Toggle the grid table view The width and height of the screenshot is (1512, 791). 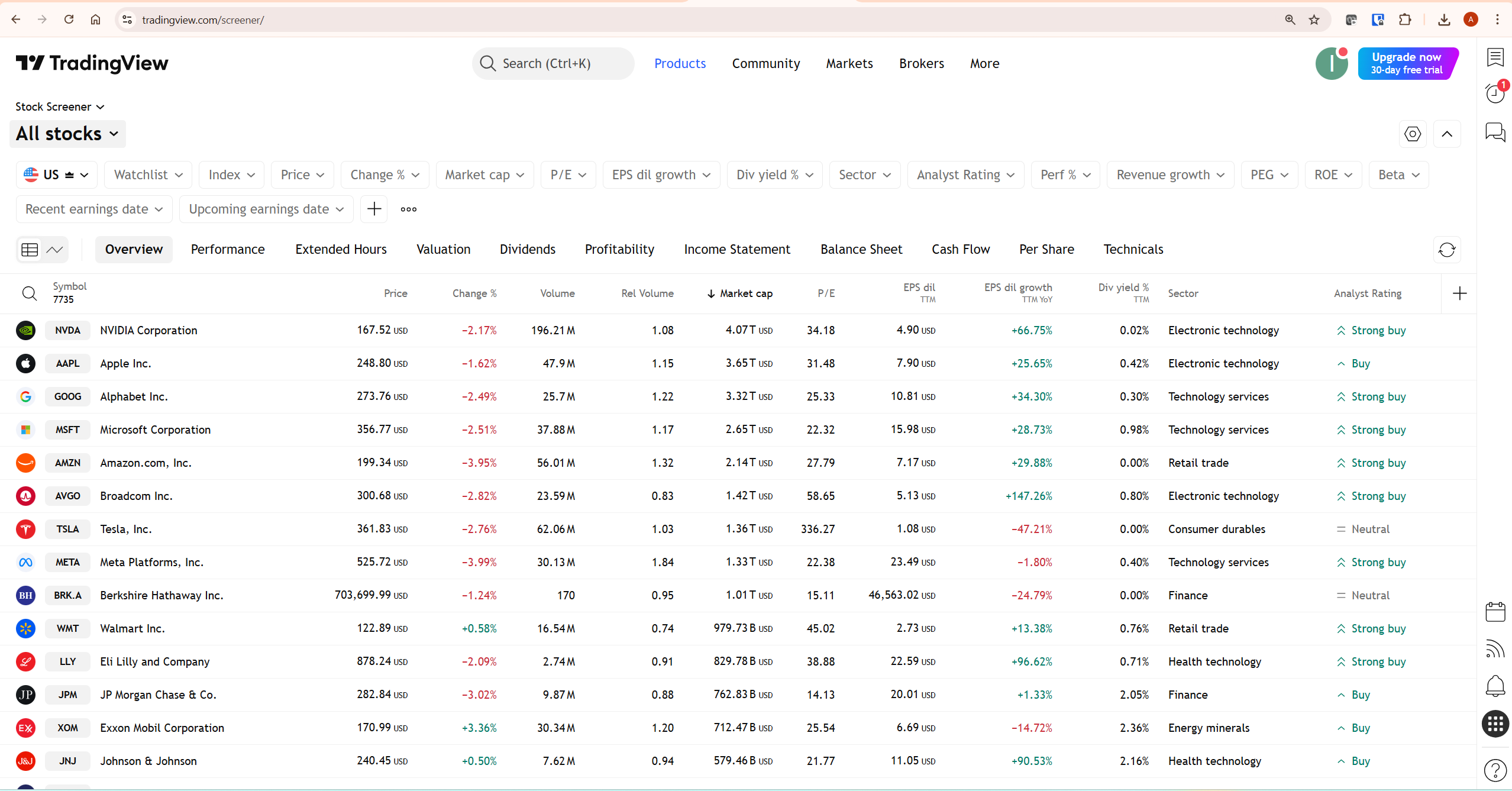(29, 250)
